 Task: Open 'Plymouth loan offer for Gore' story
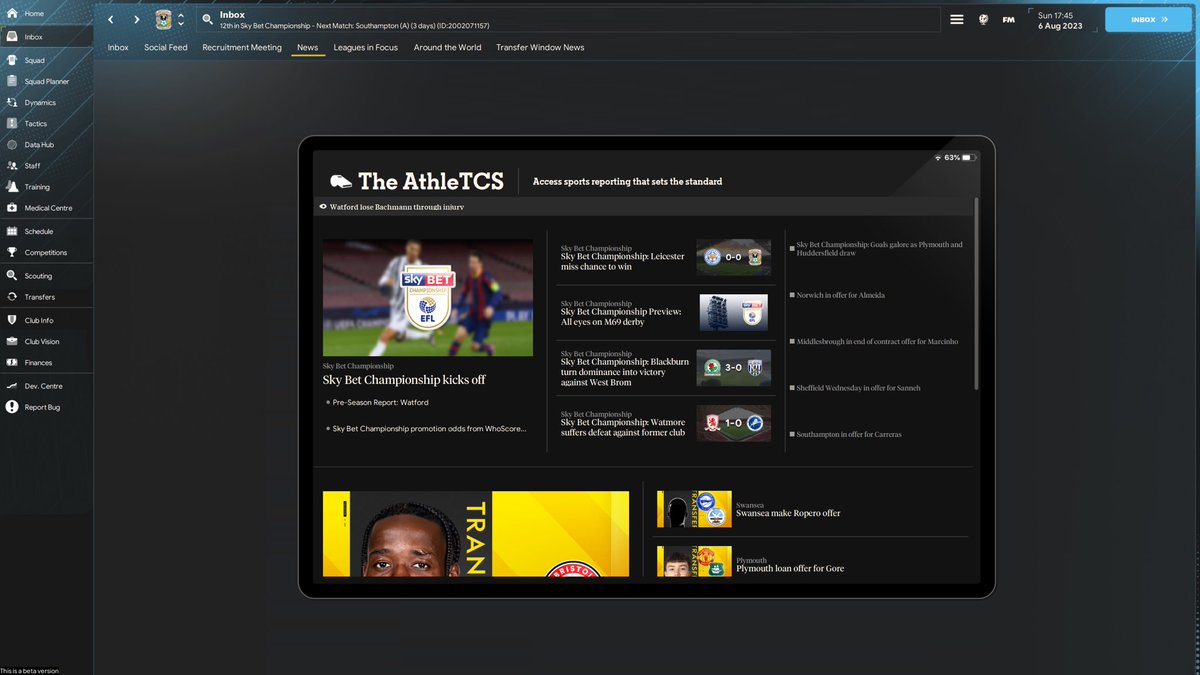(x=790, y=568)
